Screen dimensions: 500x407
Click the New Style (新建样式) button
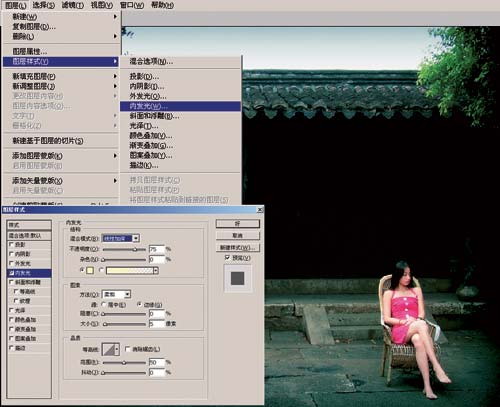[x=238, y=248]
